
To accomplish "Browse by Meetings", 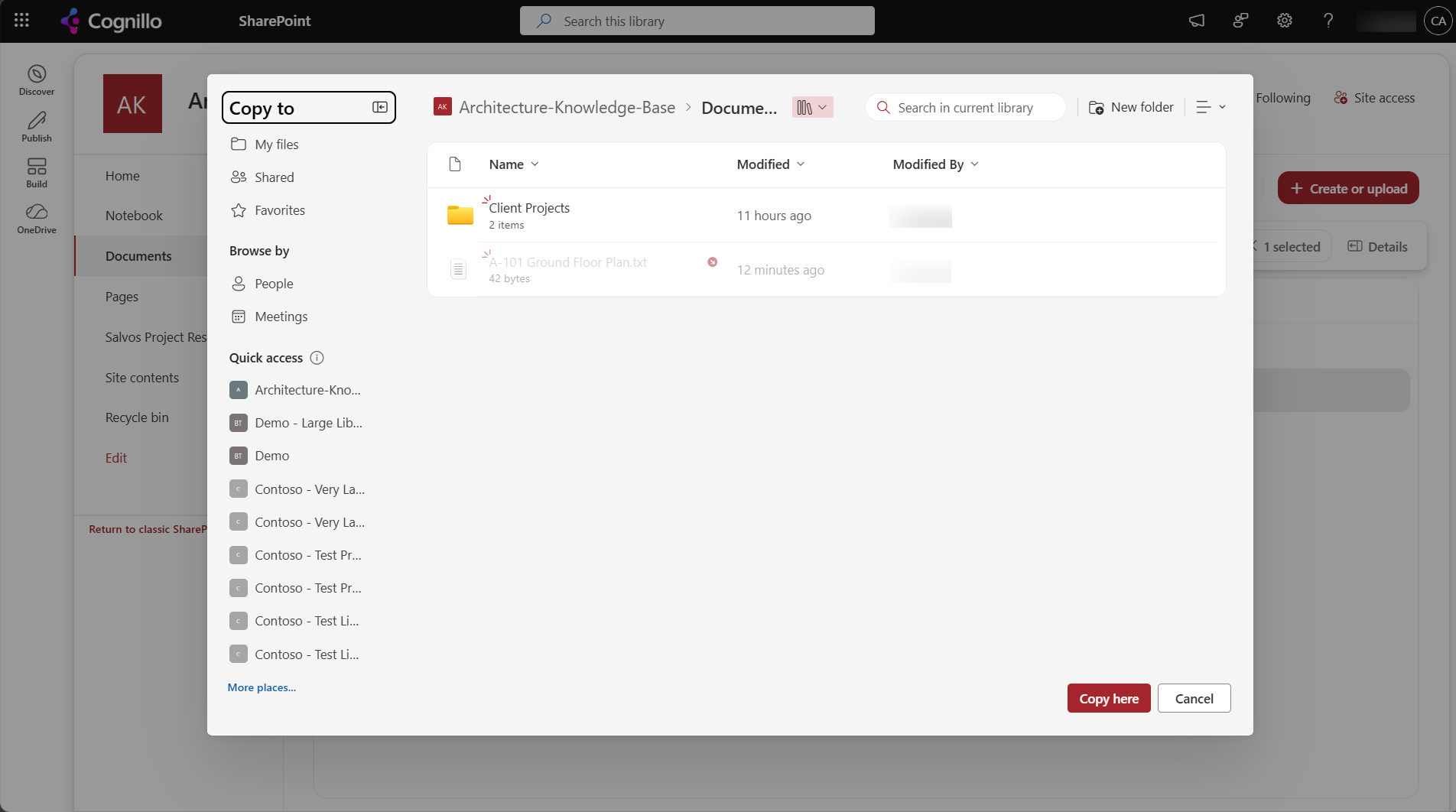I will [x=269, y=317].
